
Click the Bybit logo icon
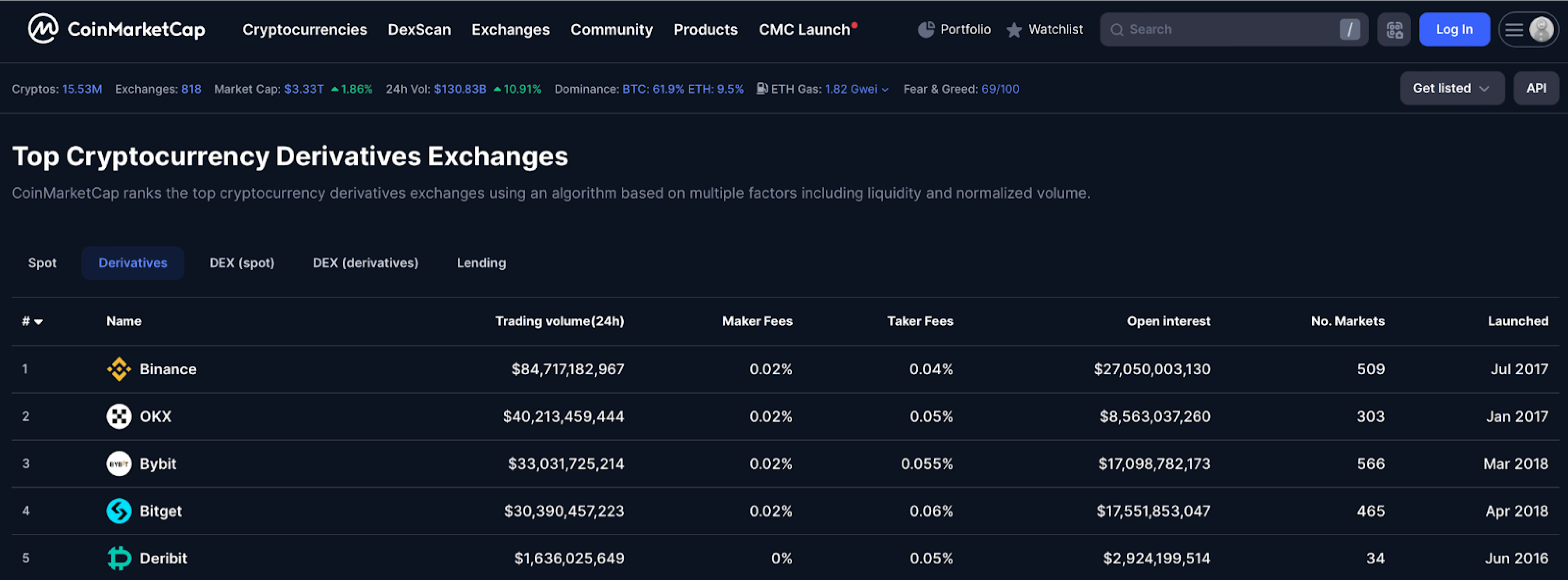tap(119, 464)
